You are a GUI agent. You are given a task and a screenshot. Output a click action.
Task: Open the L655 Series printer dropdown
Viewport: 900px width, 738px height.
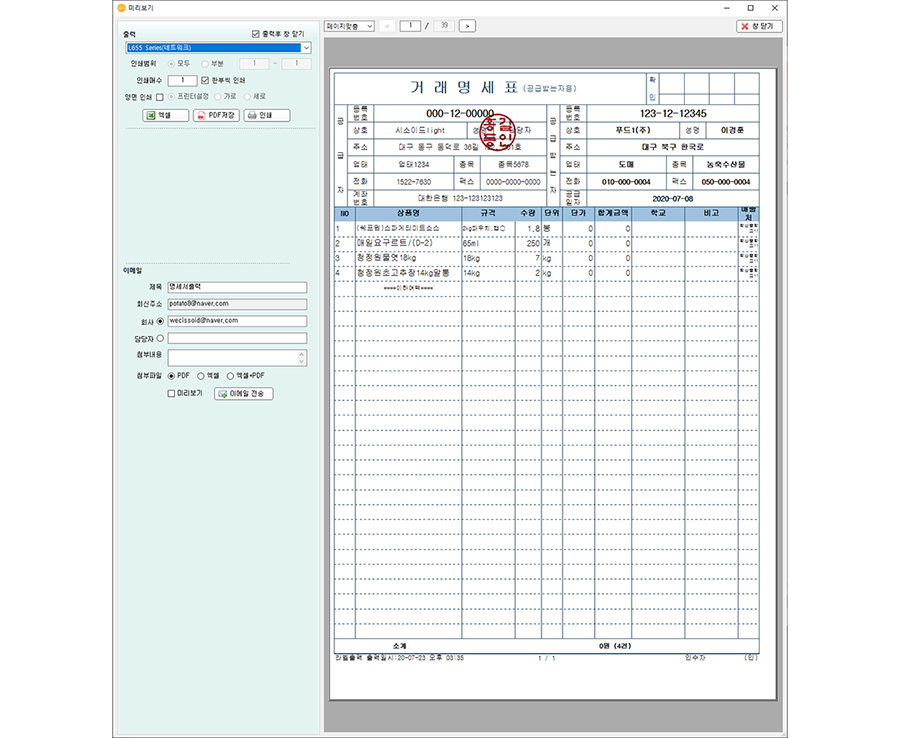pyautogui.click(x=306, y=47)
